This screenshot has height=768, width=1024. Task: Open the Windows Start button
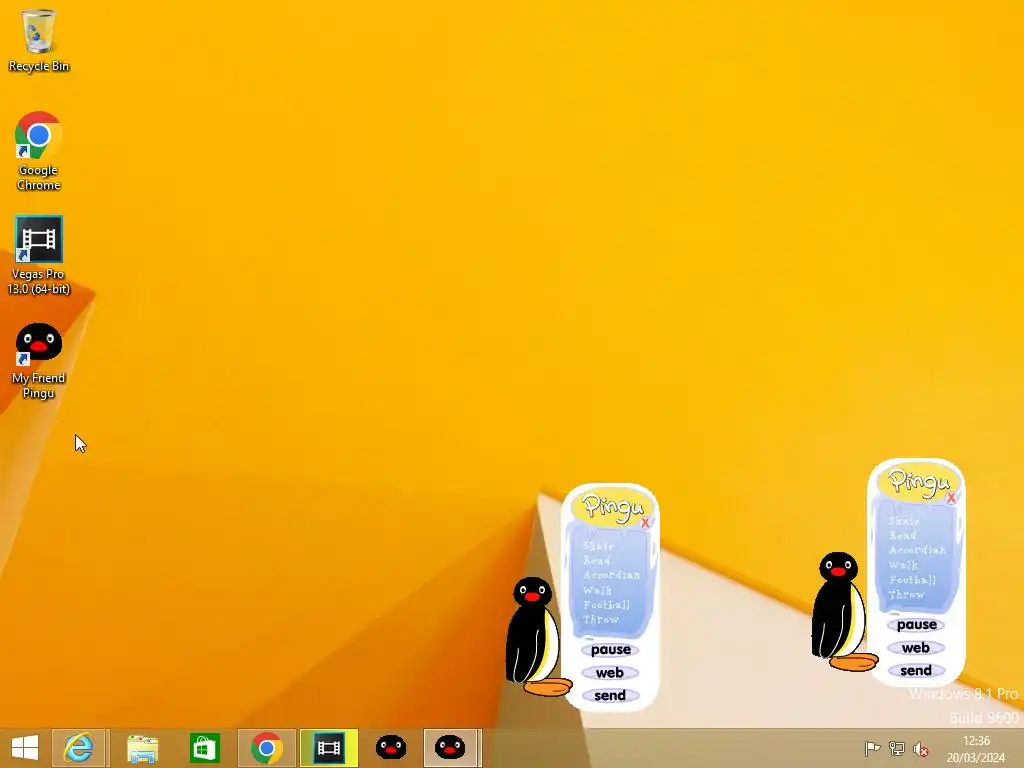point(25,748)
